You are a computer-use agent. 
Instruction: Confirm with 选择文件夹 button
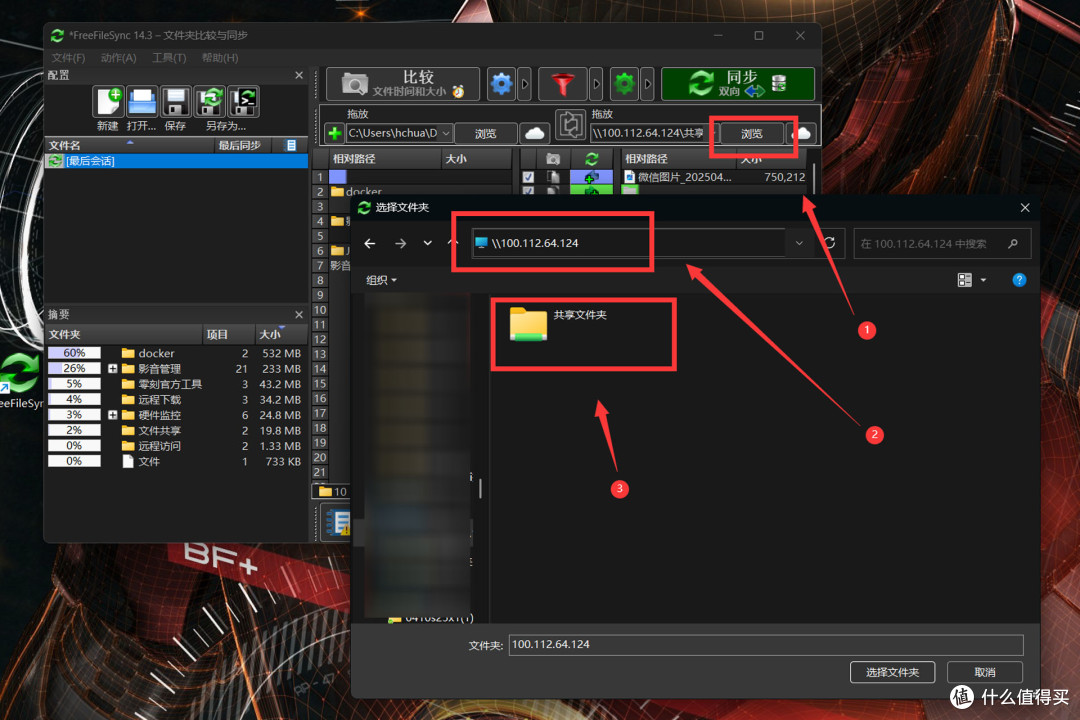[892, 672]
